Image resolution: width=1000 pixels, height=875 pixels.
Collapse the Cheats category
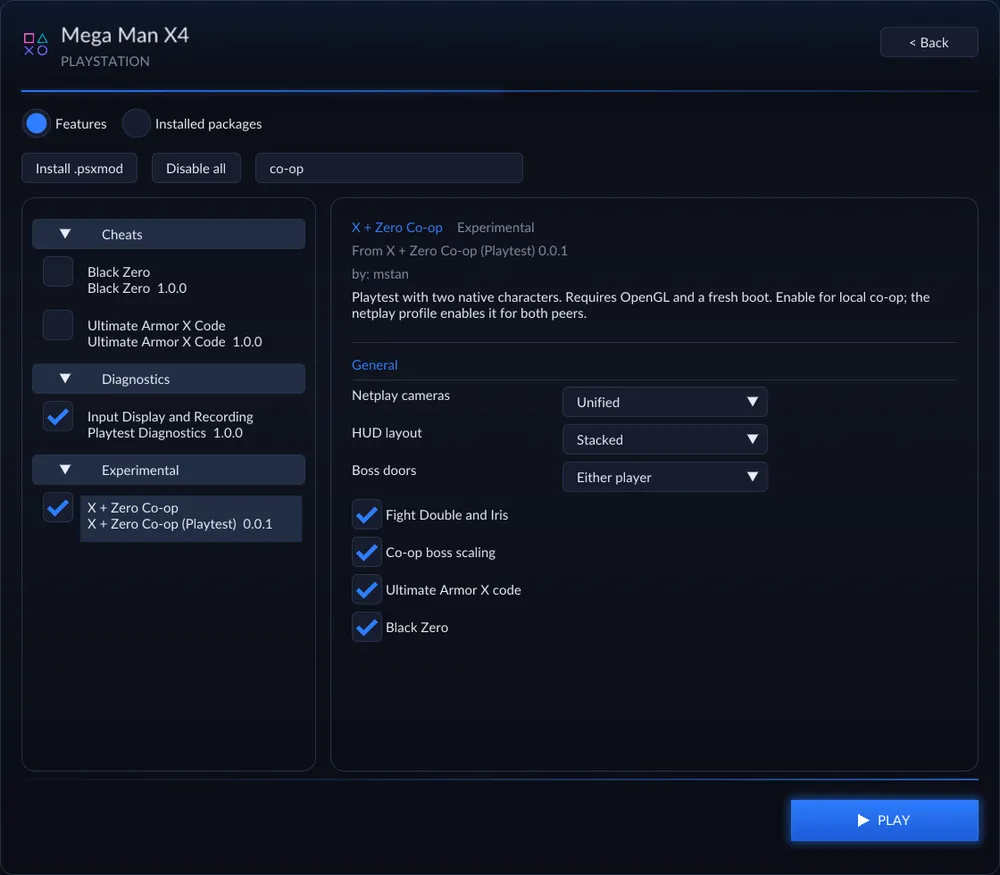point(168,234)
